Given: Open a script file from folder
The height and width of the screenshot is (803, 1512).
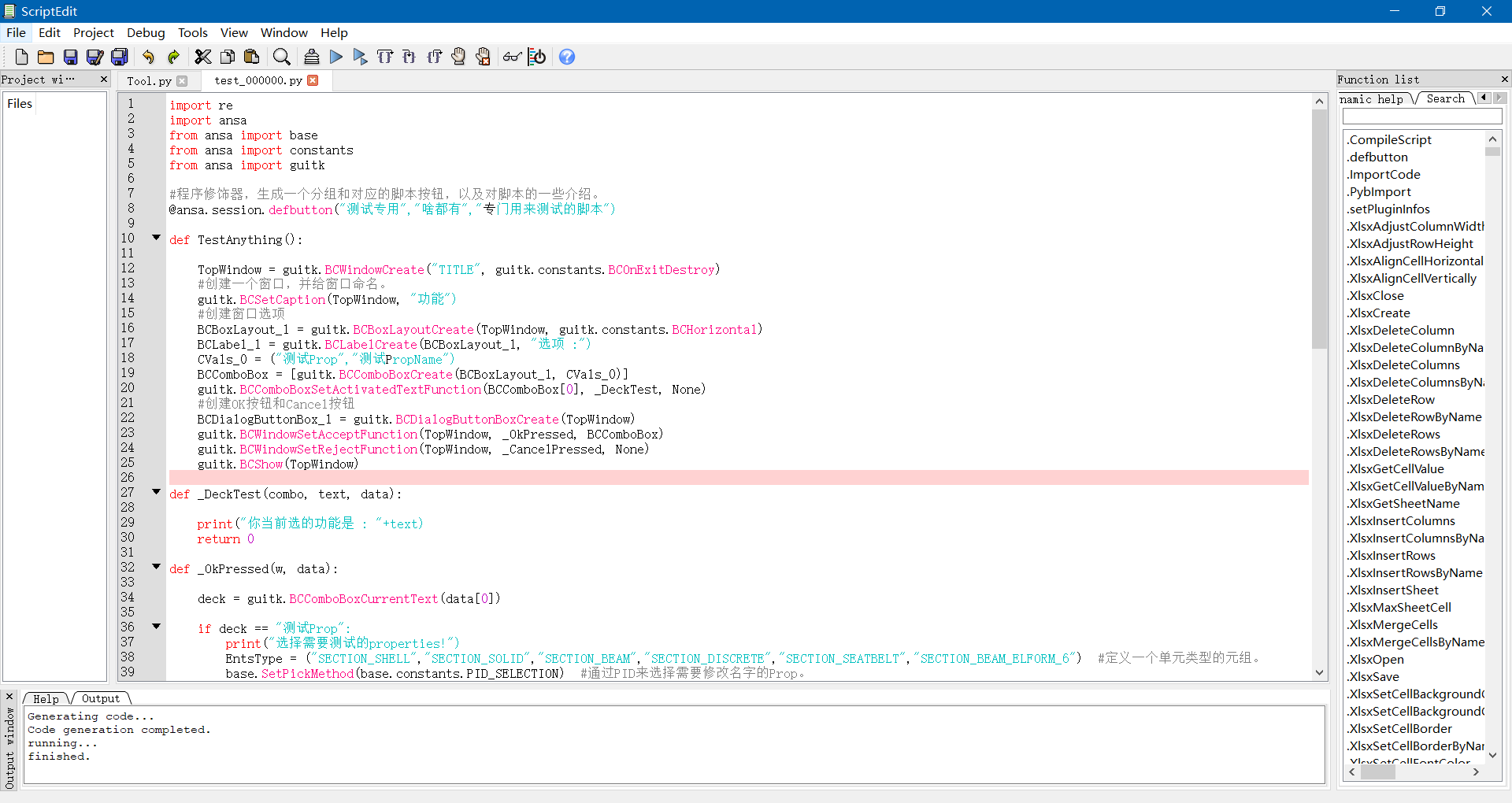Looking at the screenshot, I should 46,57.
